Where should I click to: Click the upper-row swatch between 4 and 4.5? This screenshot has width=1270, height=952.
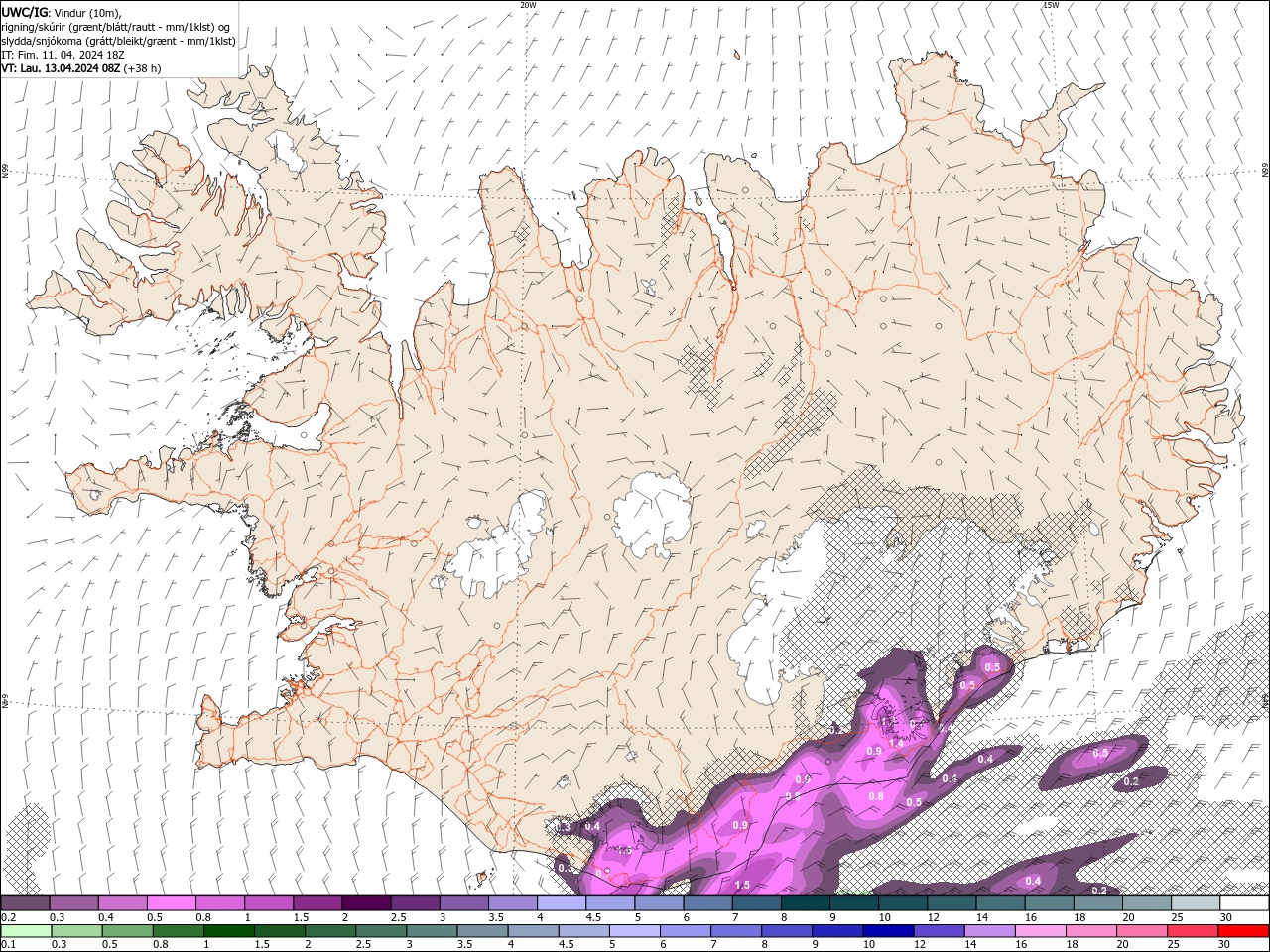pyautogui.click(x=562, y=903)
